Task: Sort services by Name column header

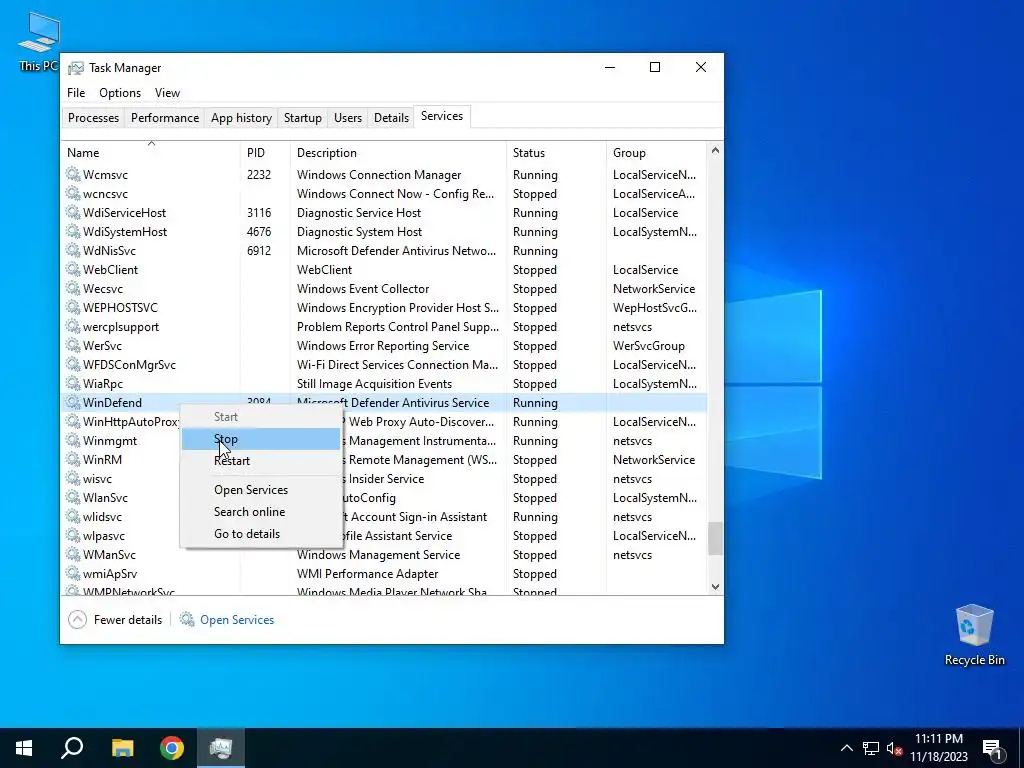Action: [150, 153]
